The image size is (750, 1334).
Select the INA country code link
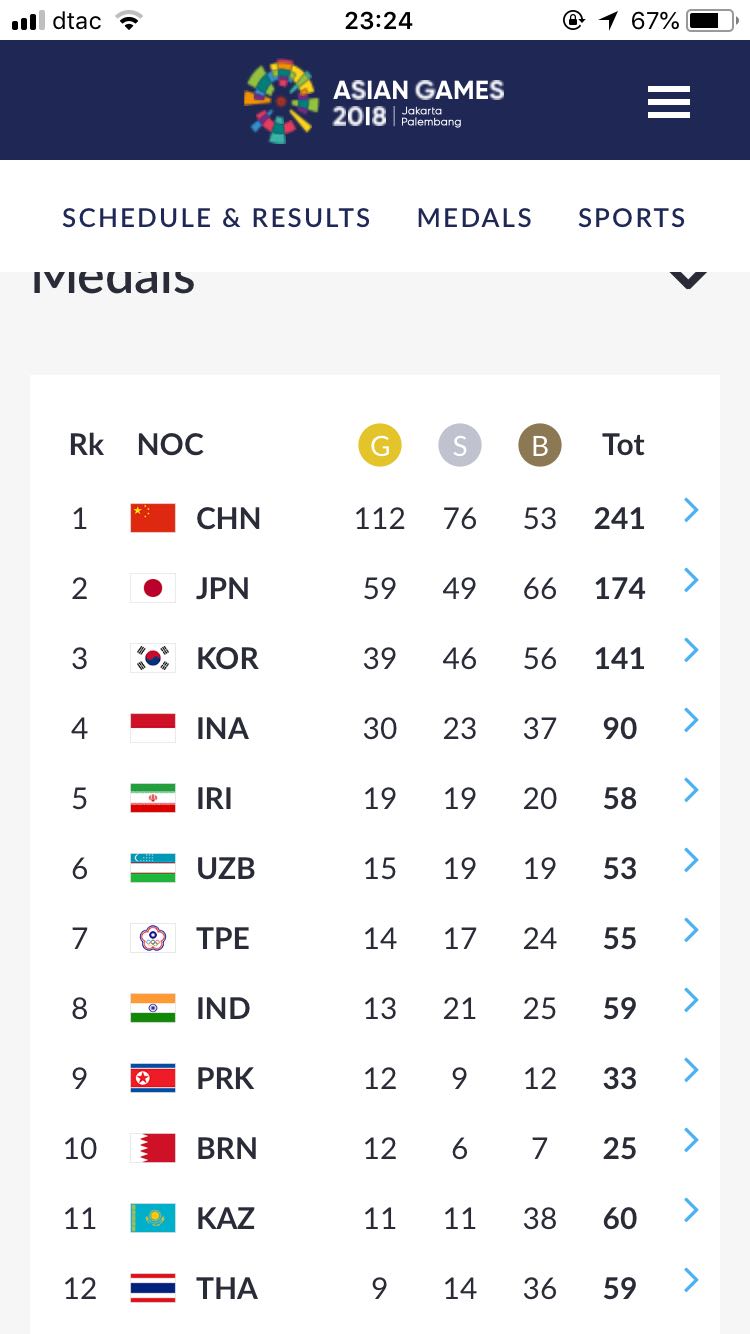222,728
